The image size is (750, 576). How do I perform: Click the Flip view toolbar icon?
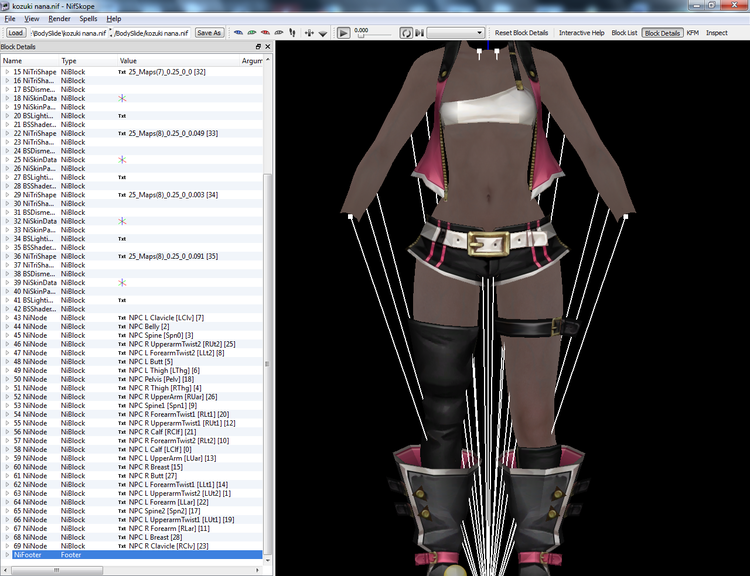309,33
